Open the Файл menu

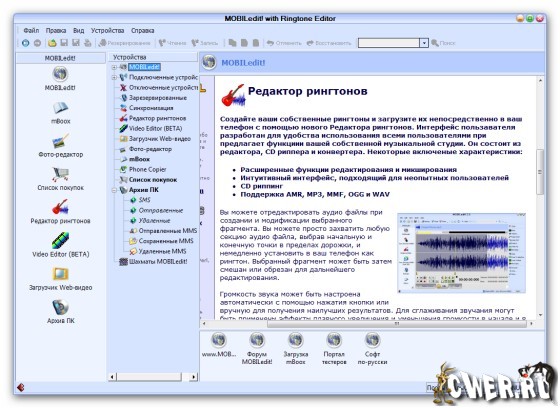click(31, 30)
